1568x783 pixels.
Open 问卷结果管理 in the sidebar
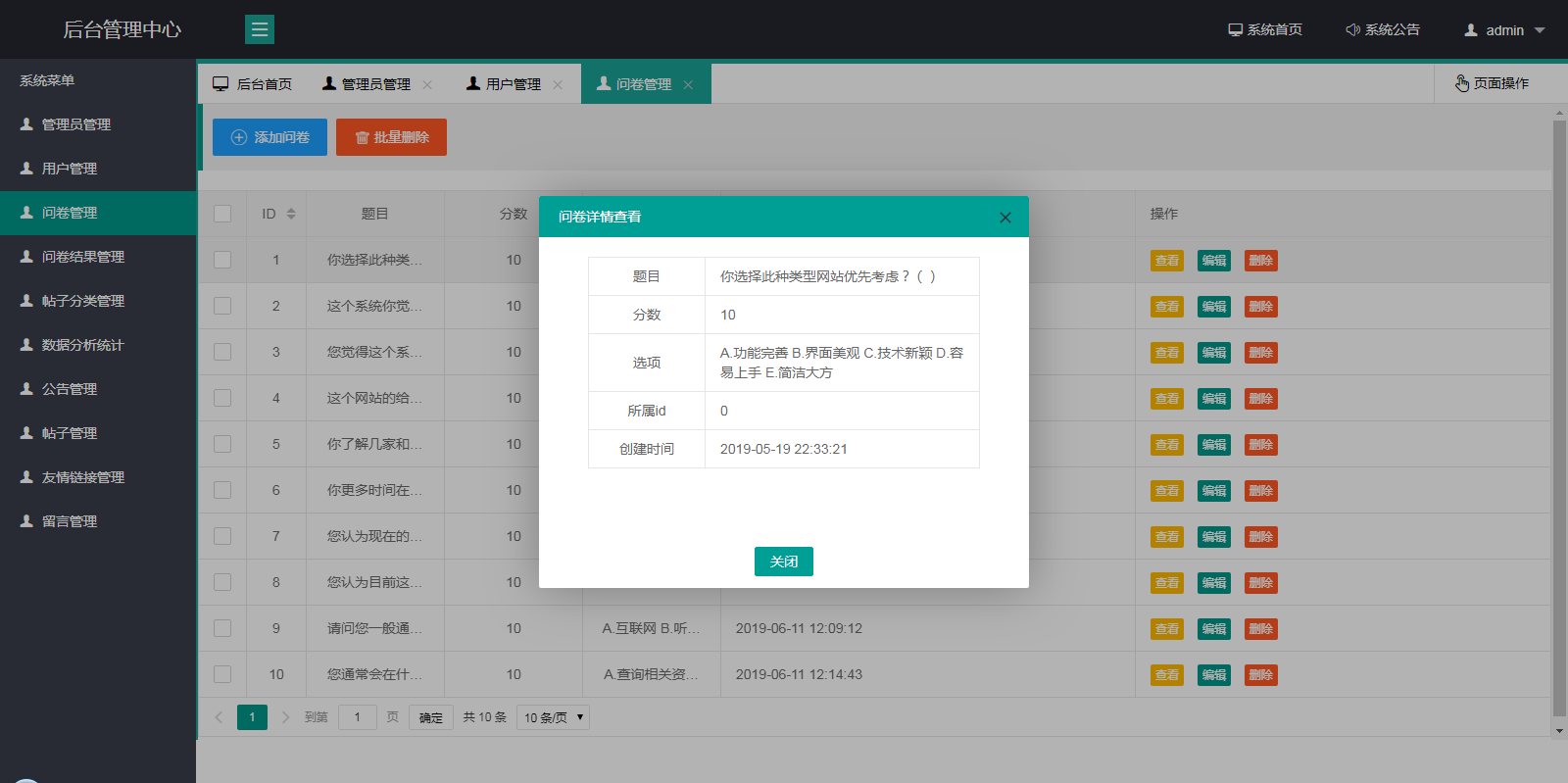tap(98, 257)
